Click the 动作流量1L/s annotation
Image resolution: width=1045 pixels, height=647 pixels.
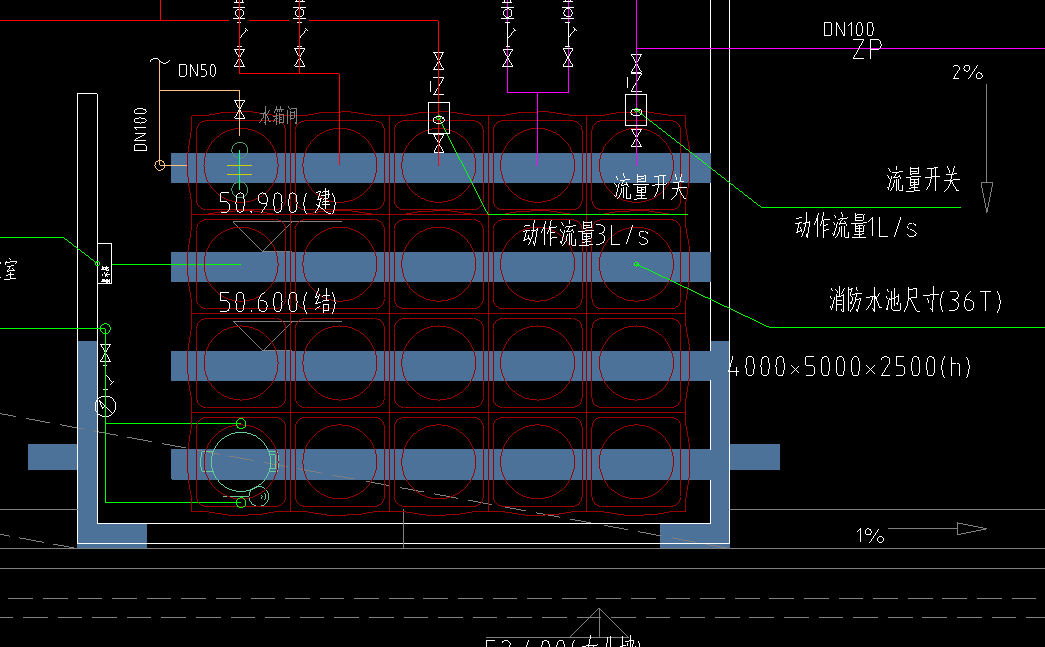point(856,227)
